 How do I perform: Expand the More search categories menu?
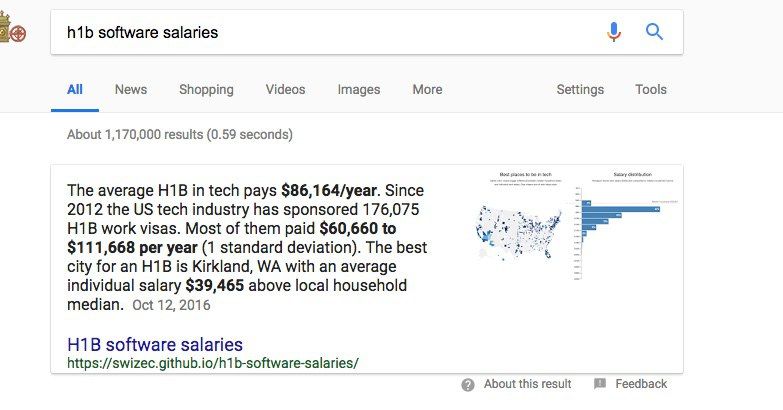[x=427, y=90]
